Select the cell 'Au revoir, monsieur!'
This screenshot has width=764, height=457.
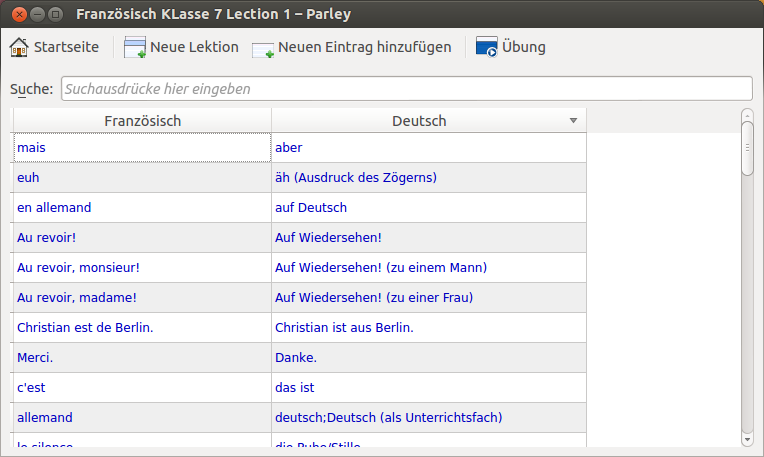click(142, 267)
